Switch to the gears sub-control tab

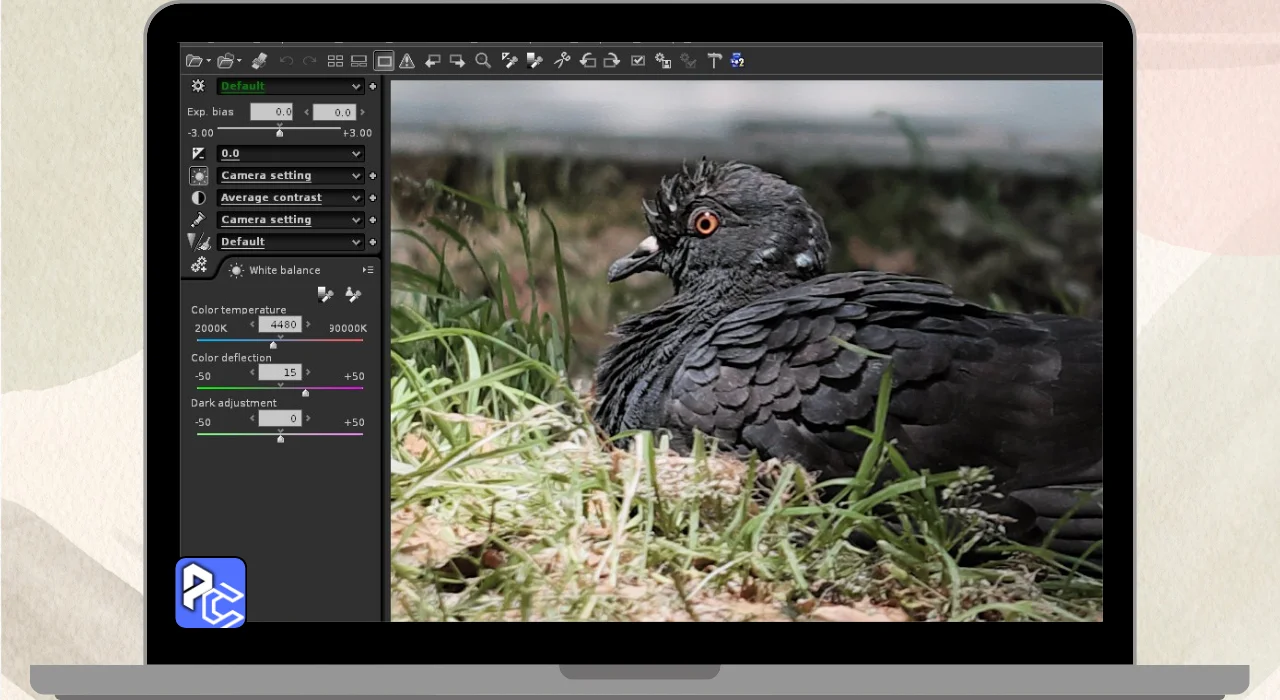coord(199,265)
